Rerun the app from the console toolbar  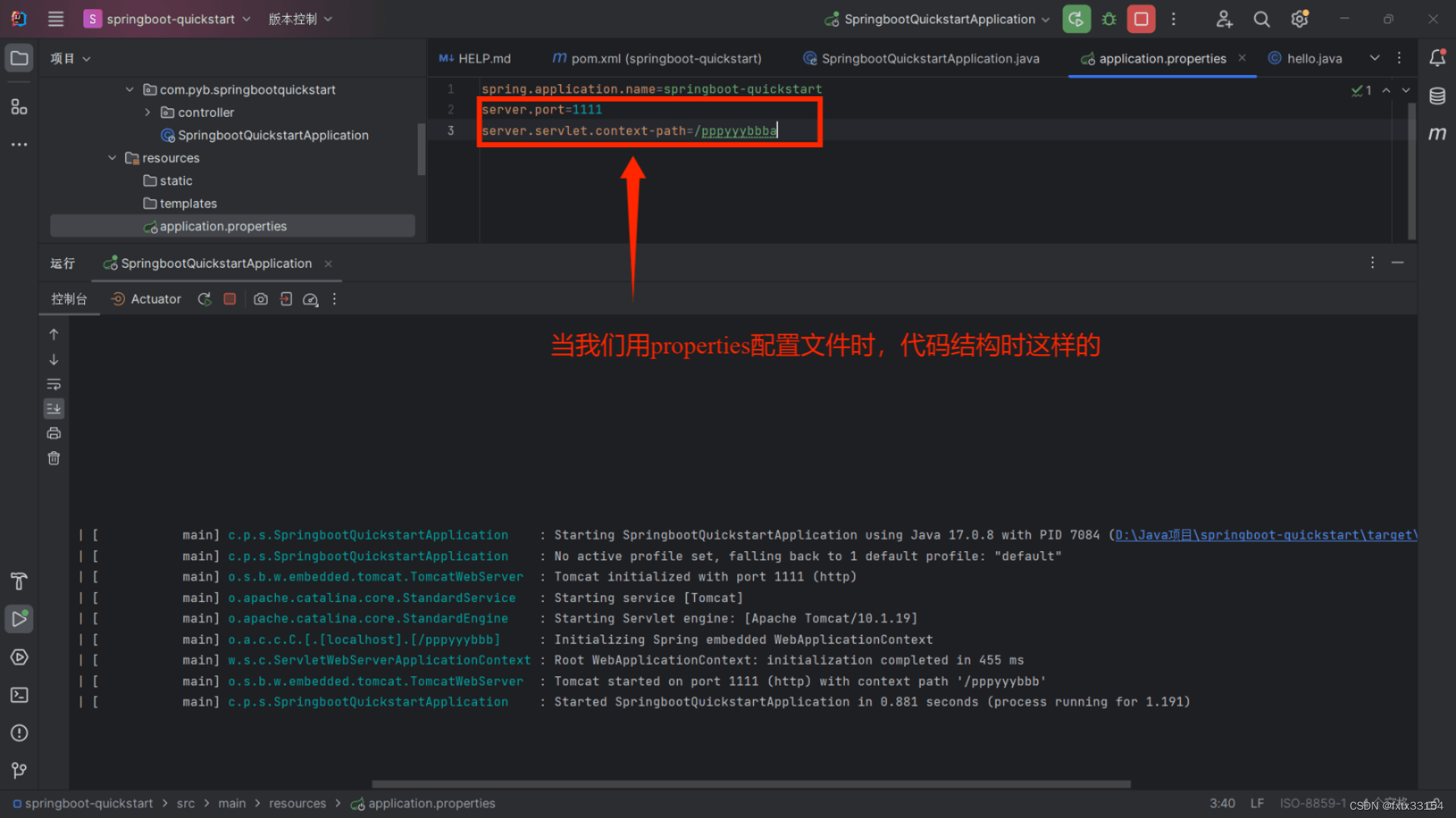point(204,299)
